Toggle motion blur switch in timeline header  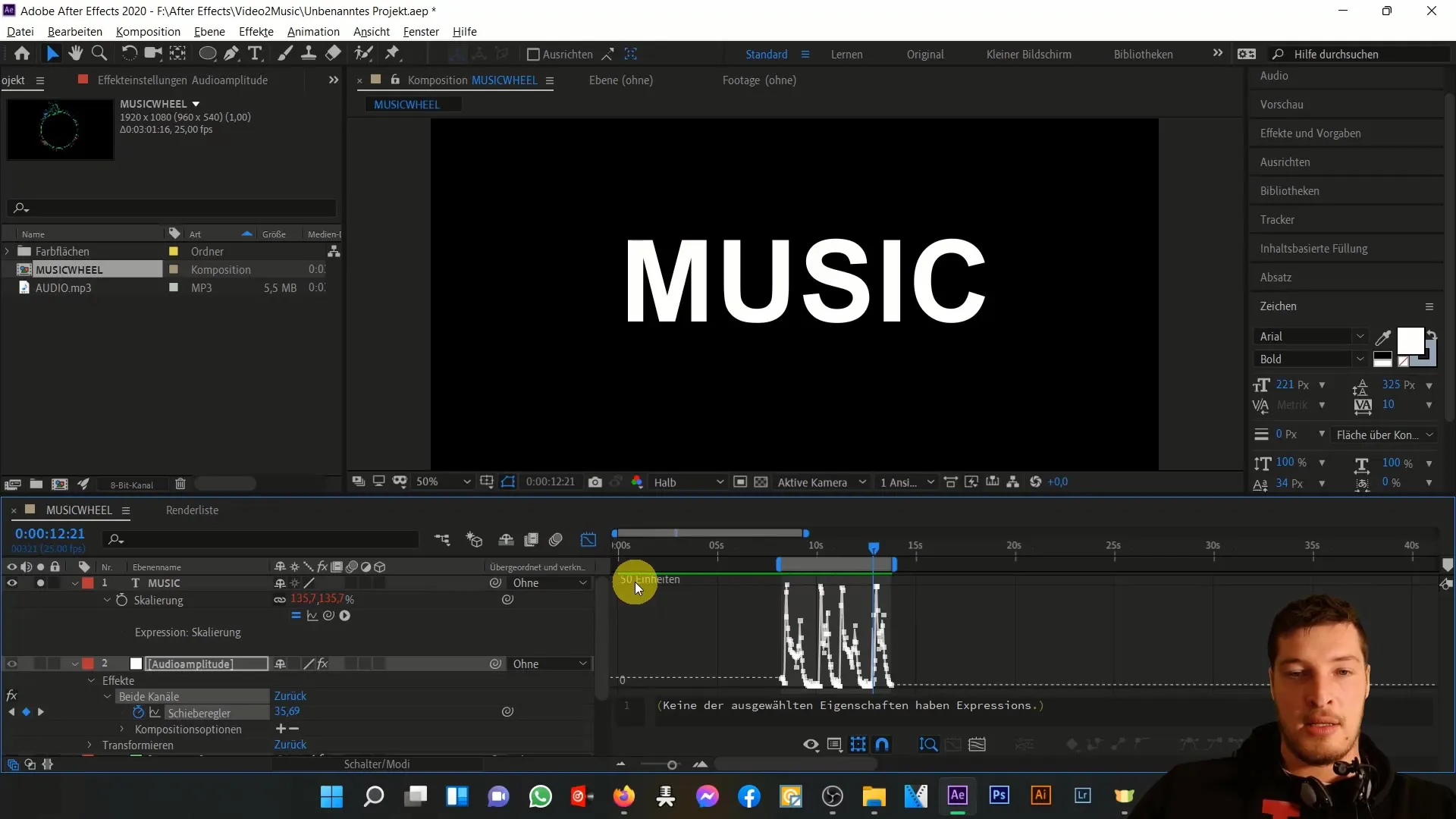(x=556, y=540)
